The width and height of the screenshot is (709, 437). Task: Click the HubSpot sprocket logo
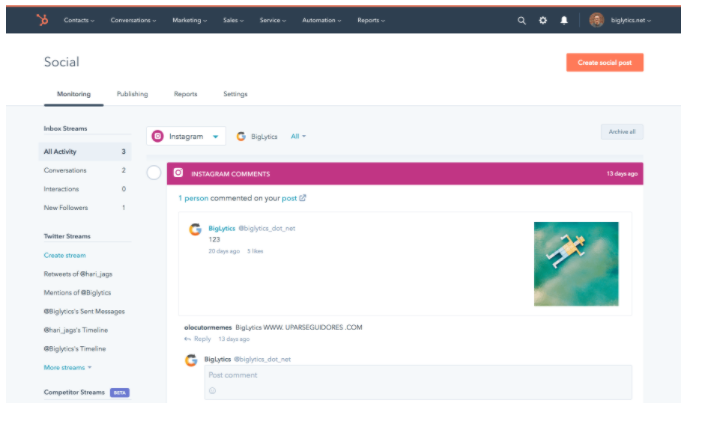click(43, 20)
